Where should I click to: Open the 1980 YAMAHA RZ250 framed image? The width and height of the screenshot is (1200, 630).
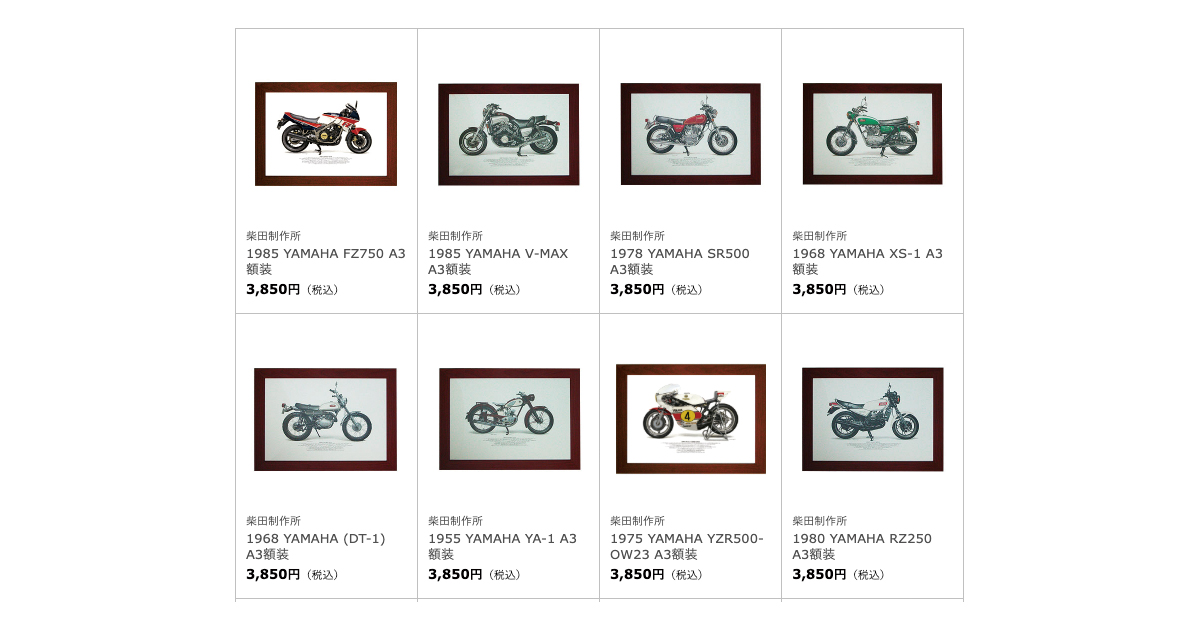(872, 419)
